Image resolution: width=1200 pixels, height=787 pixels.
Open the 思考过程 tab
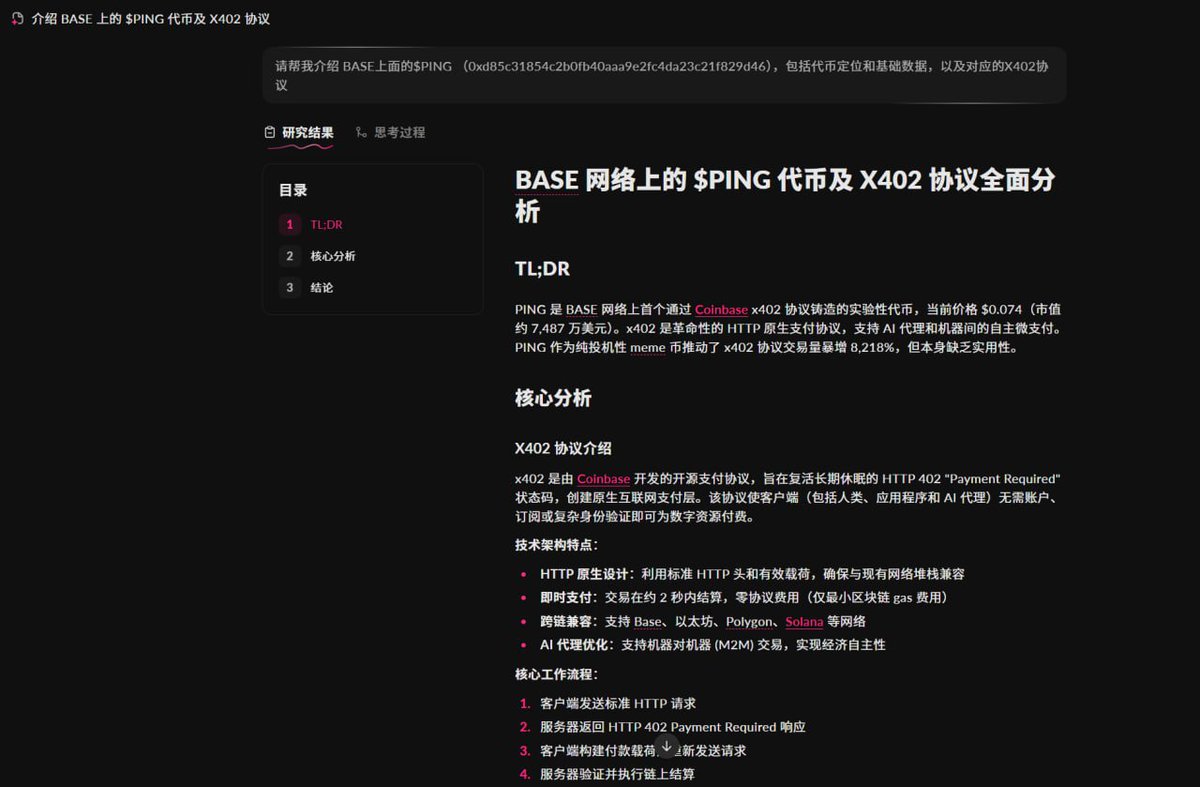[x=390, y=132]
